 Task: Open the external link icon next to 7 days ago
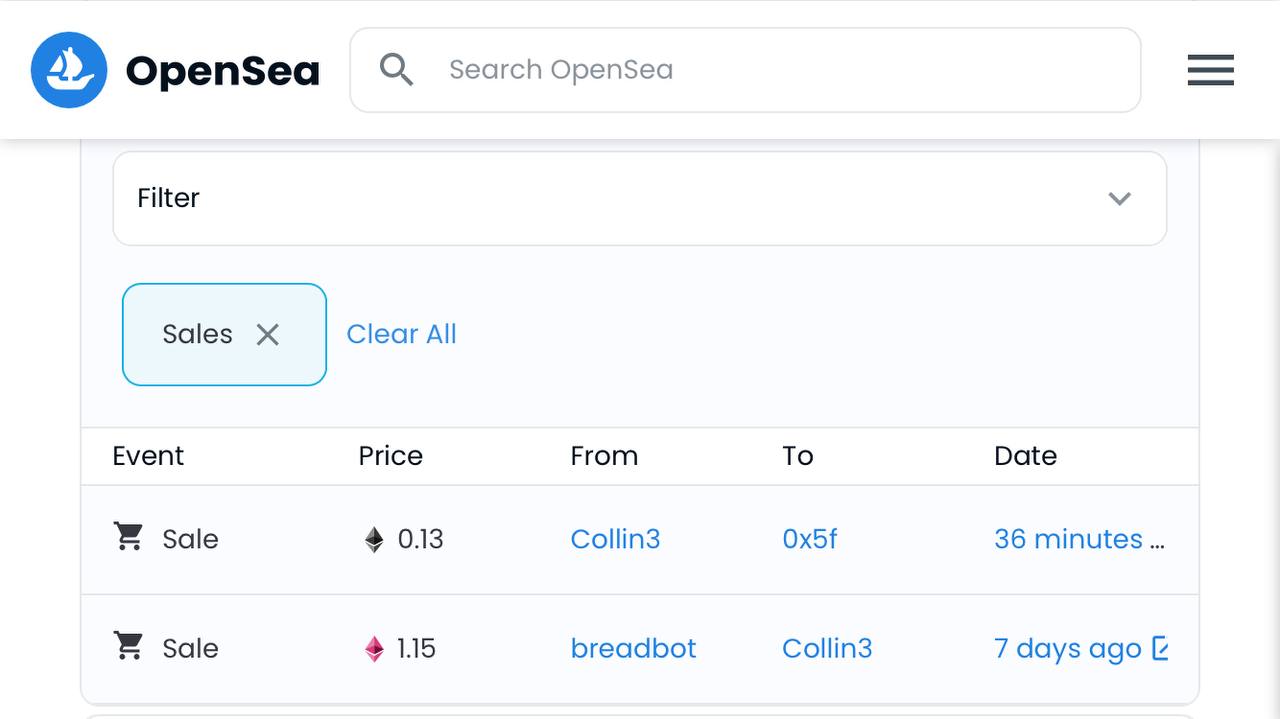click(1160, 648)
